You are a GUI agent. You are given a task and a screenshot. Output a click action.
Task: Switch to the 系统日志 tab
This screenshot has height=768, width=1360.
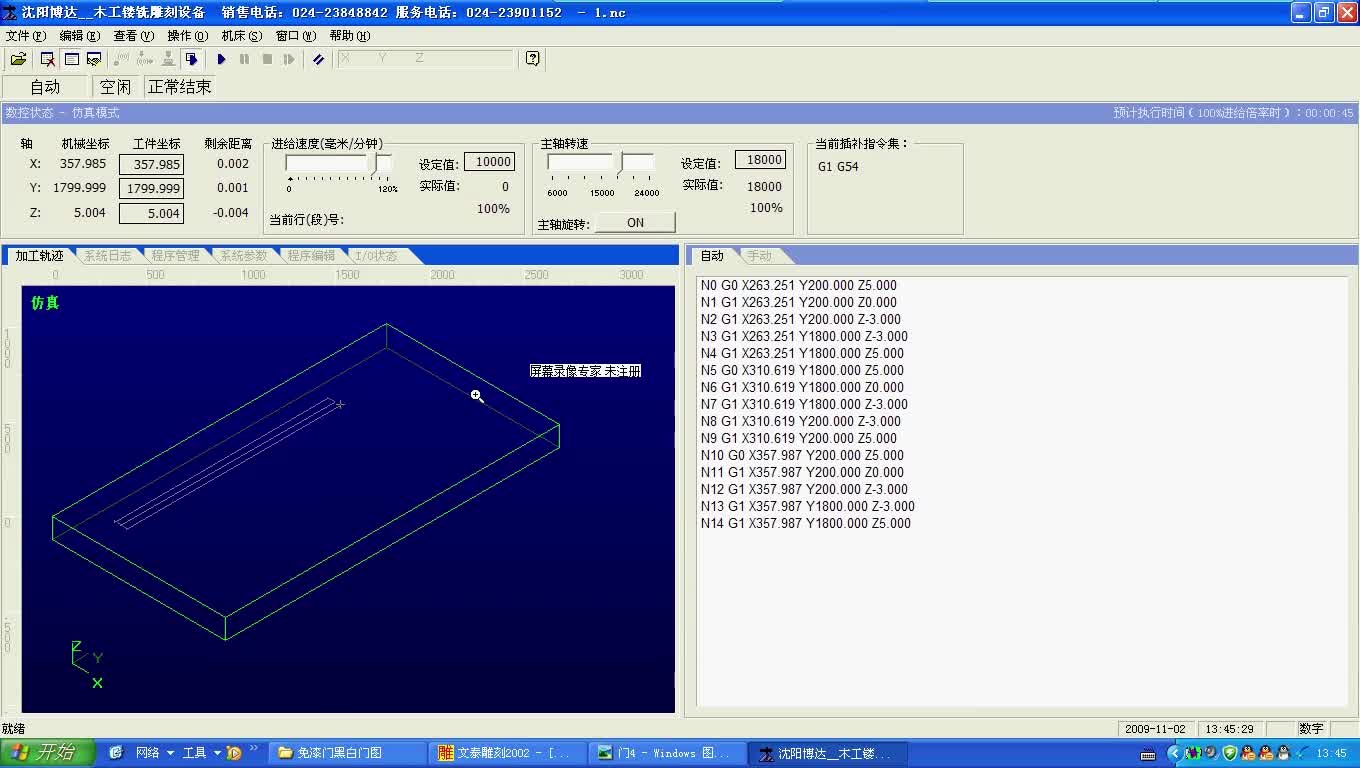(106, 255)
